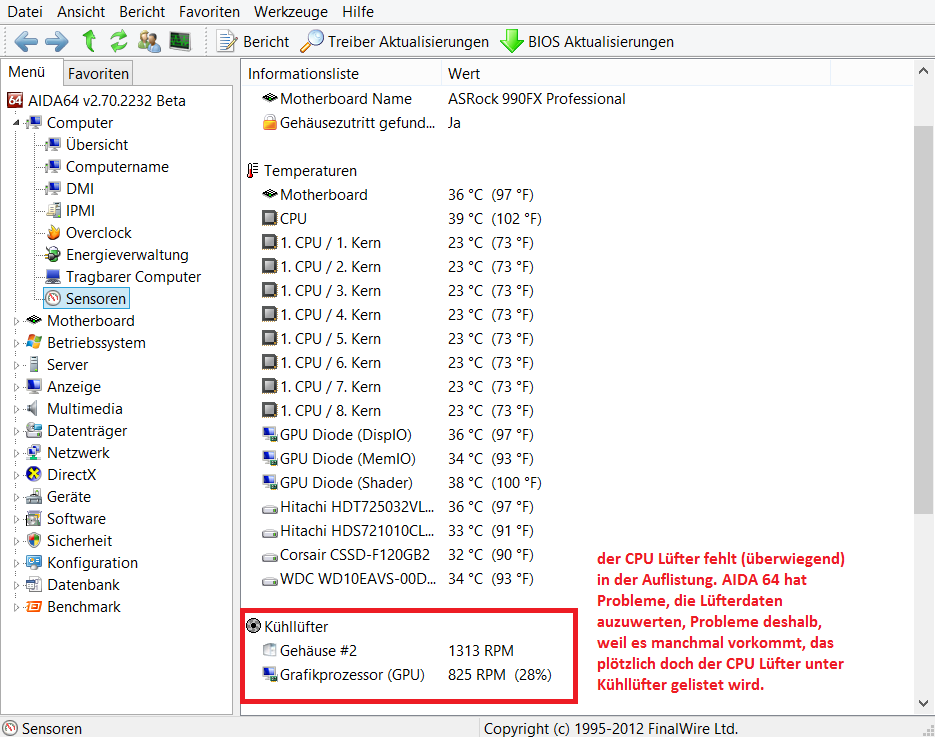Open the Werkzeuge menu
Viewport: 935px width, 737px height.
click(291, 11)
